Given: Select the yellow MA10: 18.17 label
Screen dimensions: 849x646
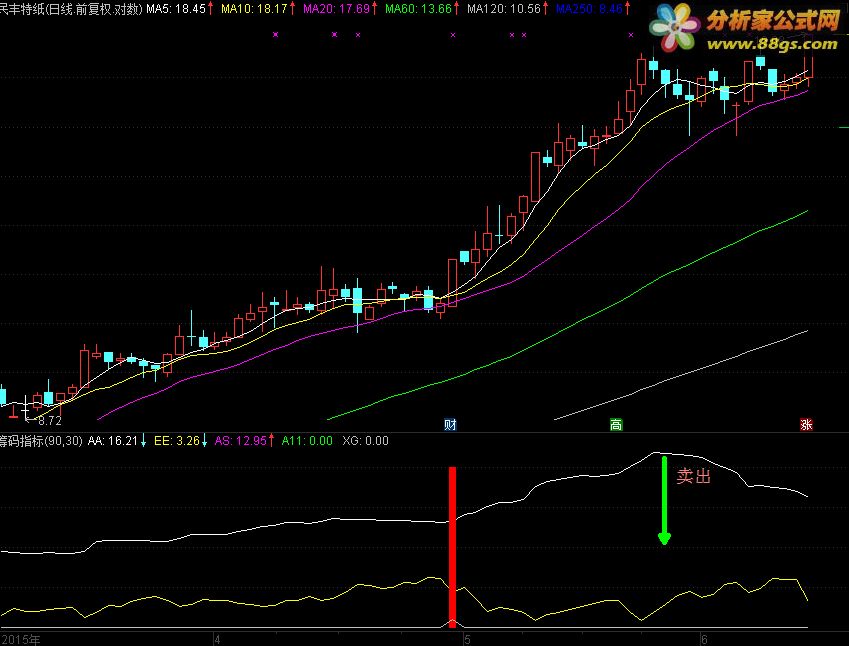Looking at the screenshot, I should pos(254,9).
